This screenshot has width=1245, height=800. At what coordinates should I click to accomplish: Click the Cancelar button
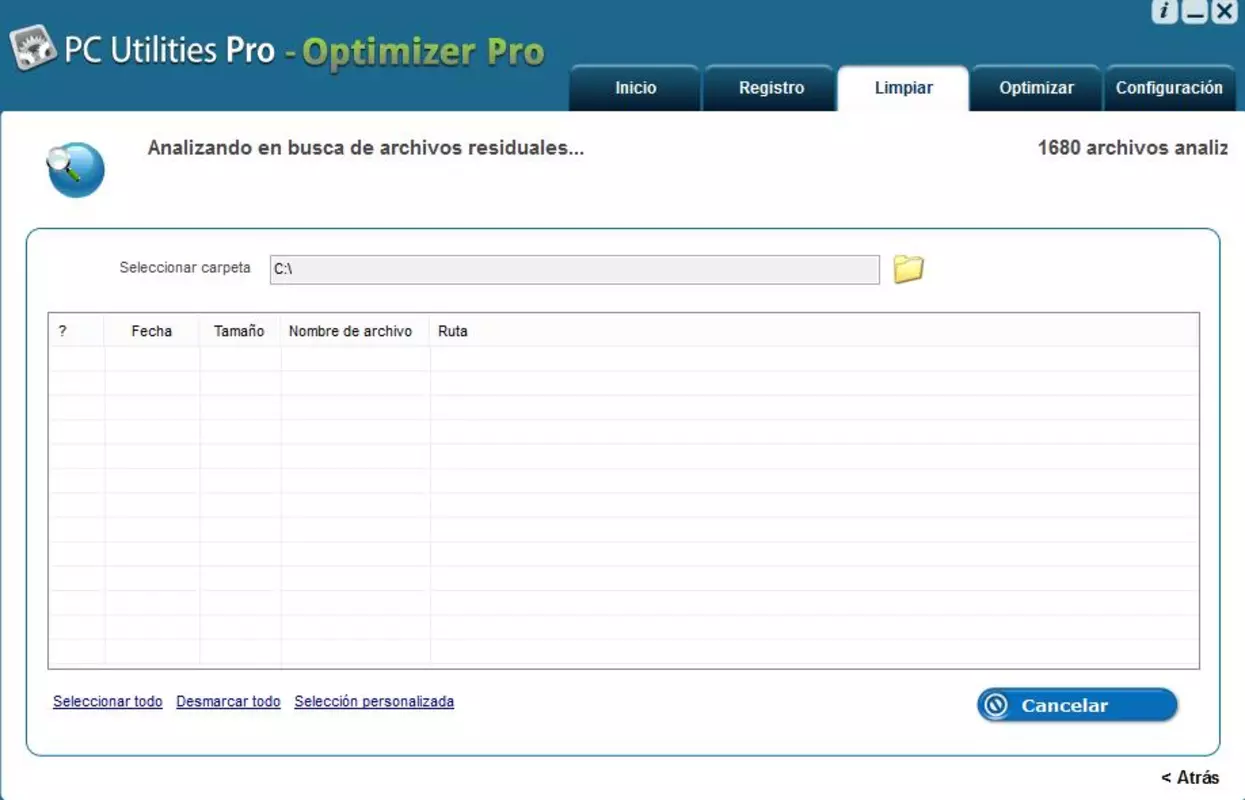coord(1077,705)
